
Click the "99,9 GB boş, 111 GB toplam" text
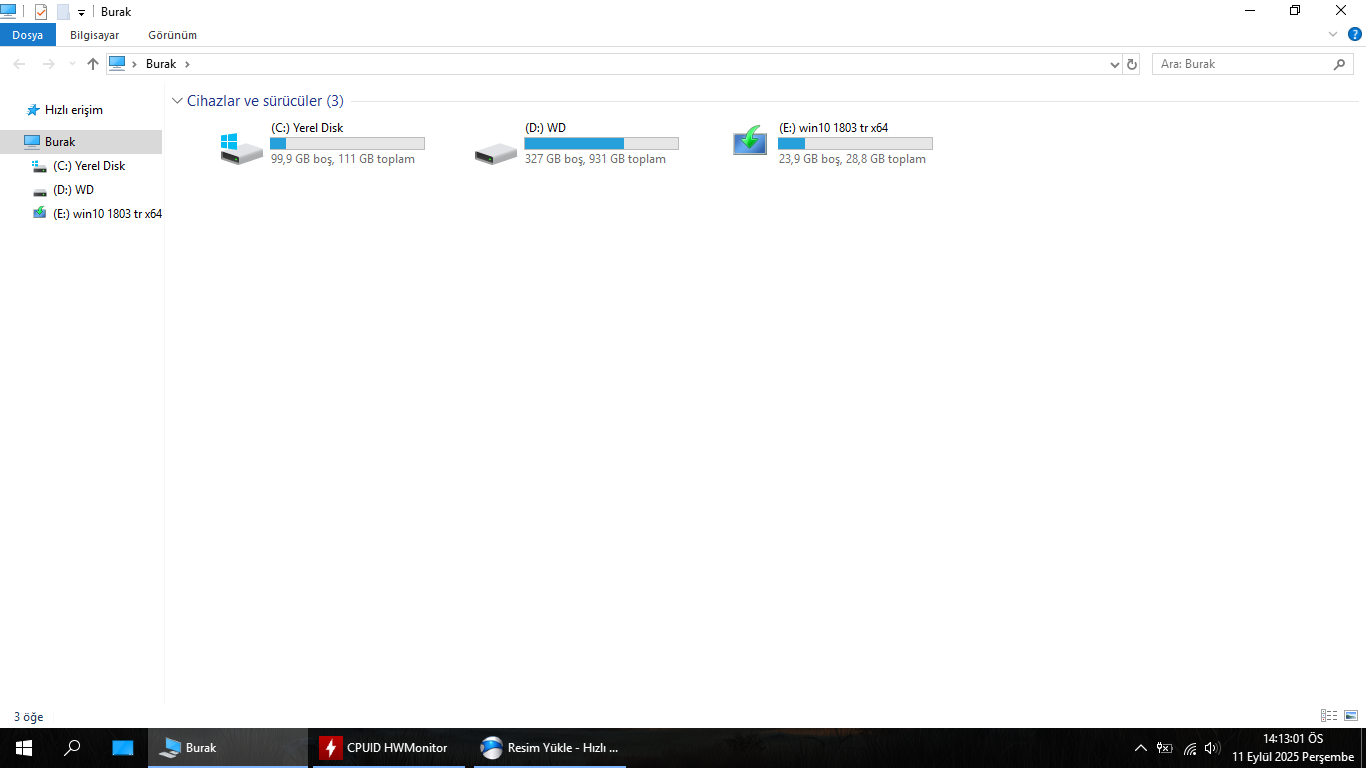point(343,159)
